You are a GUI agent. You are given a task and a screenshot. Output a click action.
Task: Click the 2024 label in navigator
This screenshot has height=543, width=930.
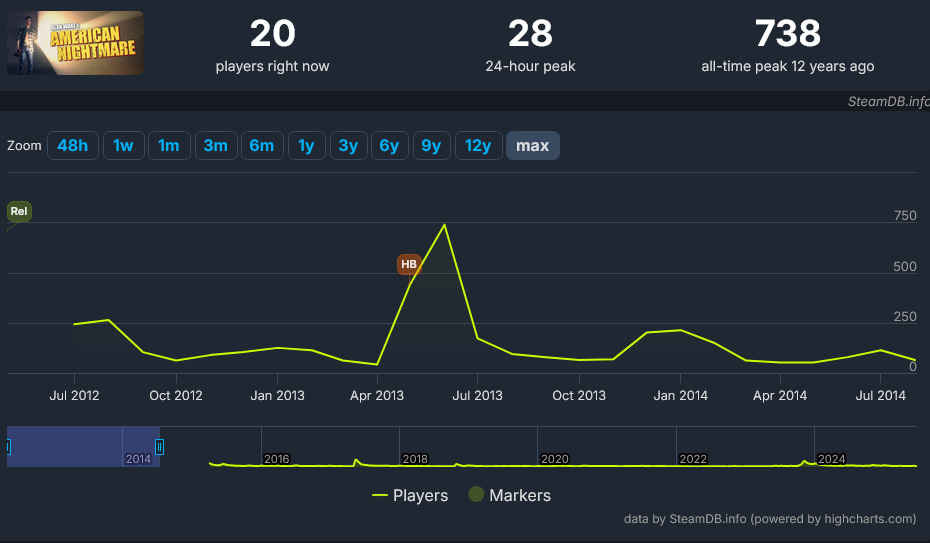click(x=831, y=459)
